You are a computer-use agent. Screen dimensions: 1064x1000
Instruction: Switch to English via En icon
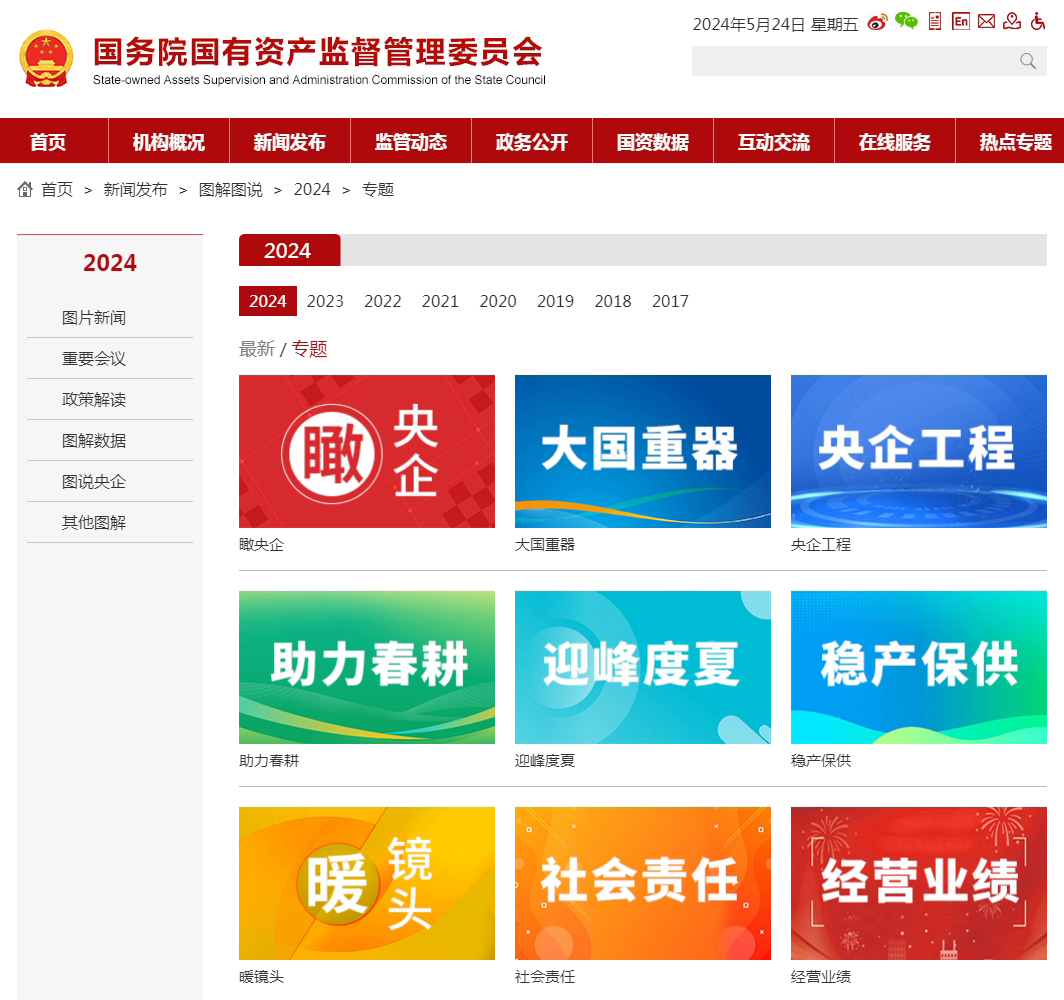coord(961,21)
